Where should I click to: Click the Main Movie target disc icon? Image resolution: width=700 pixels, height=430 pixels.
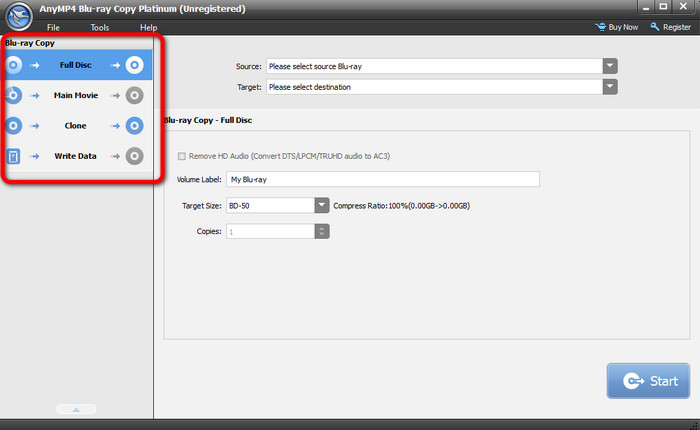point(134,95)
